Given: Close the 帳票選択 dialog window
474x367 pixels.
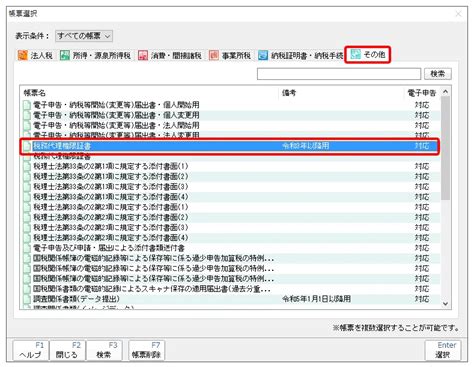Looking at the screenshot, I should tap(458, 14).
